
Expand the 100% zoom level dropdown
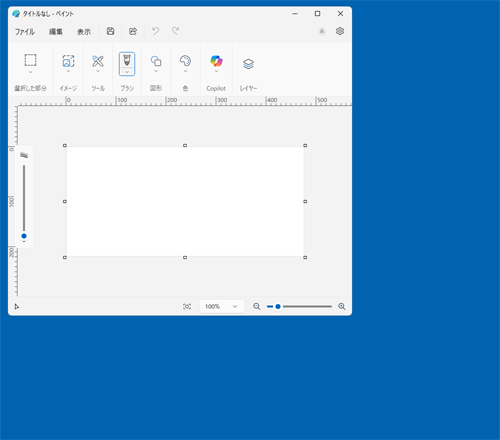222,306
